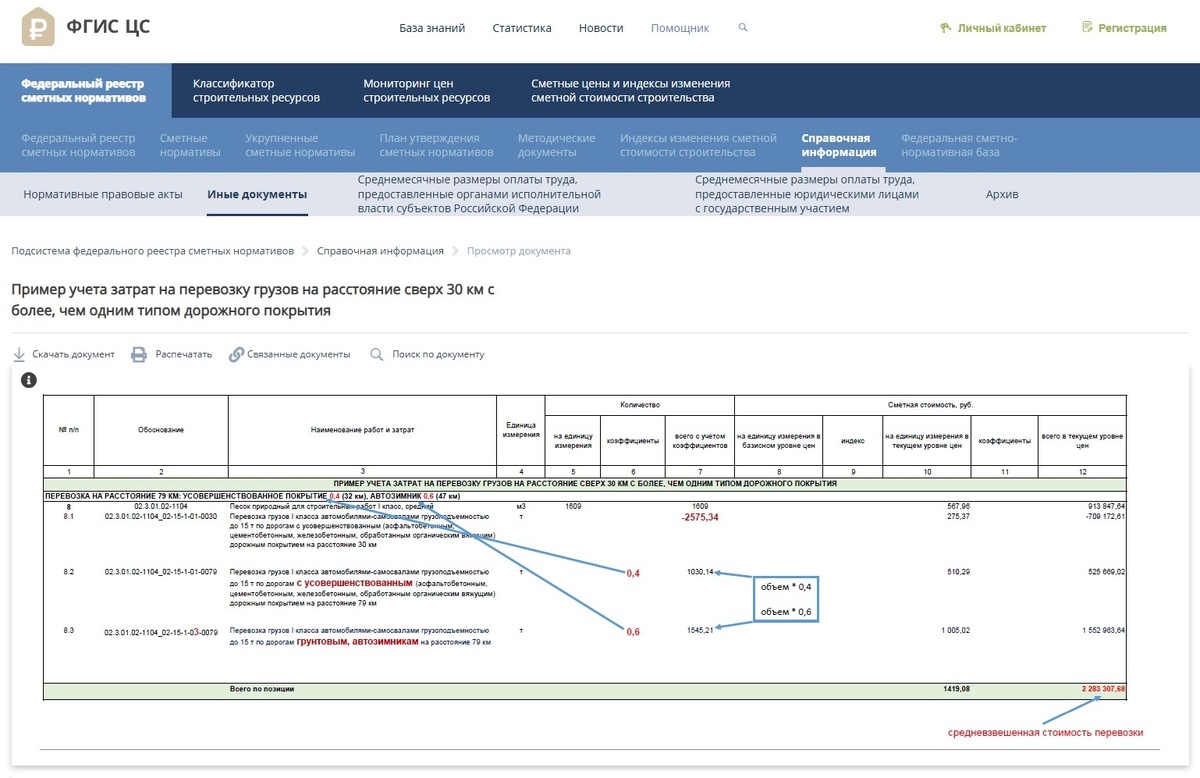The image size is (1200, 778).
Task: Click the value 913 847,64 in row 8
Action: 1106,507
